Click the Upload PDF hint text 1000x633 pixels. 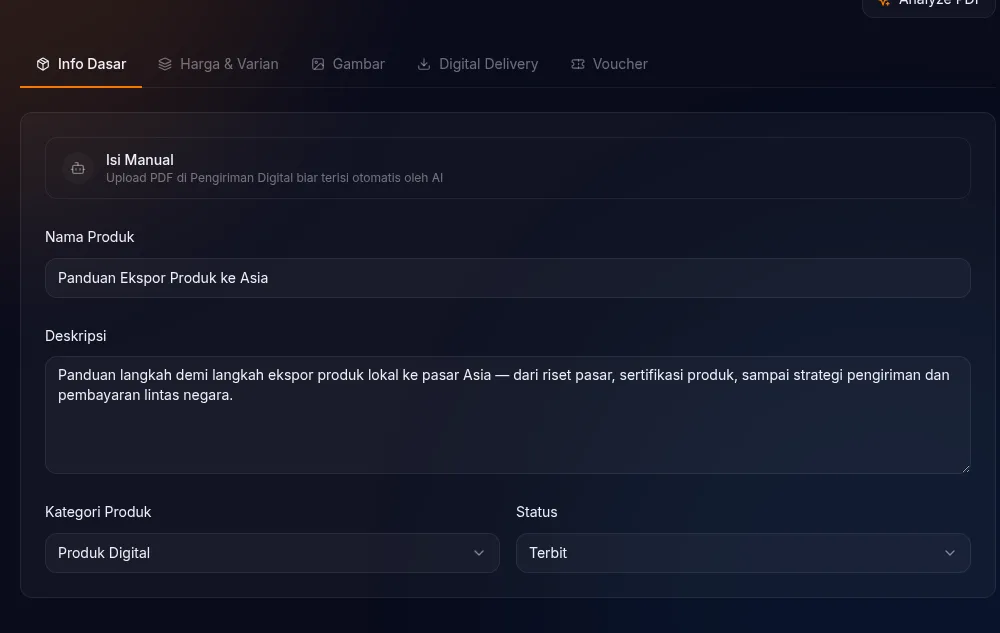(274, 178)
